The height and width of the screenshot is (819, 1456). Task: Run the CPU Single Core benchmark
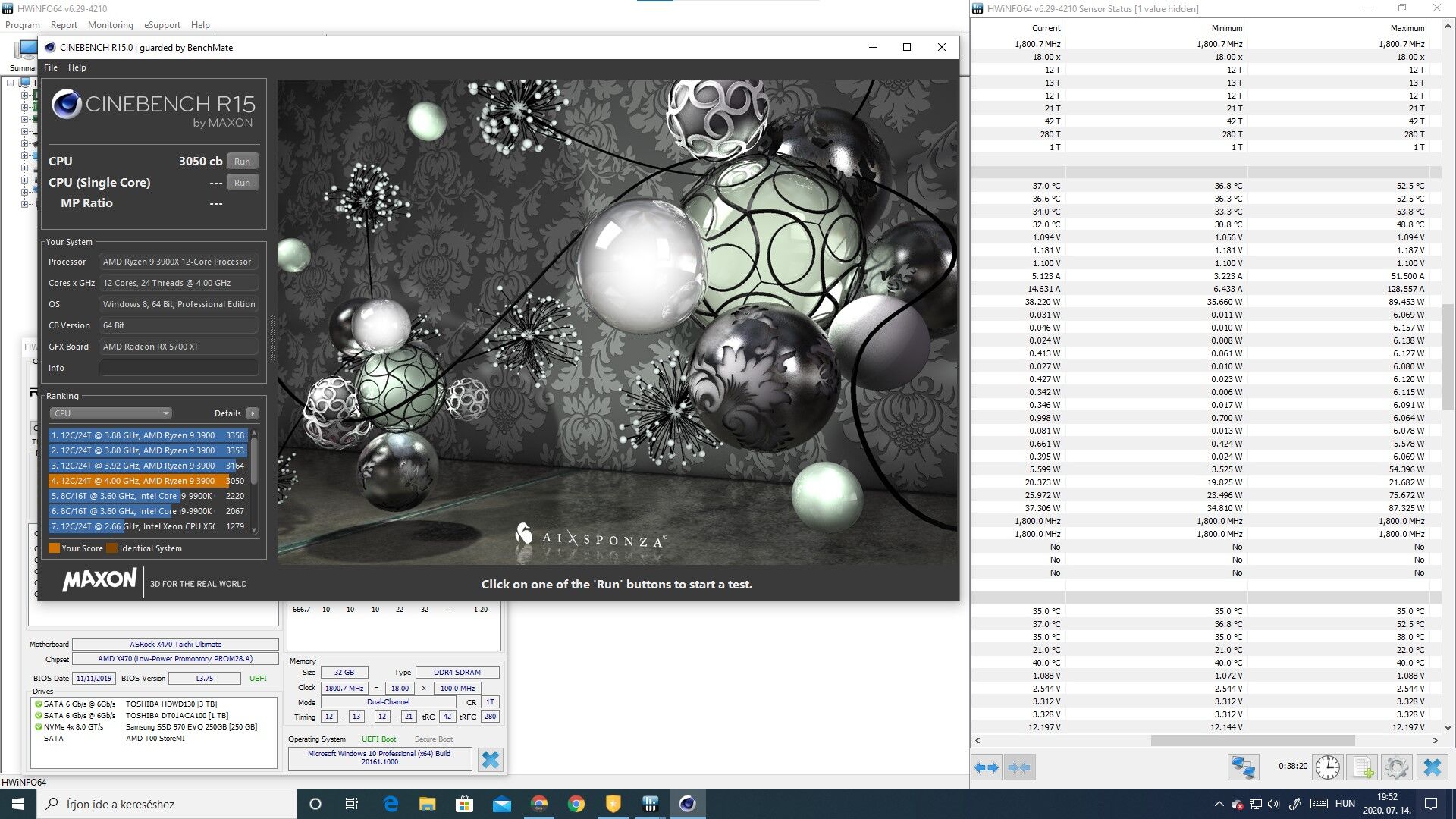point(242,183)
